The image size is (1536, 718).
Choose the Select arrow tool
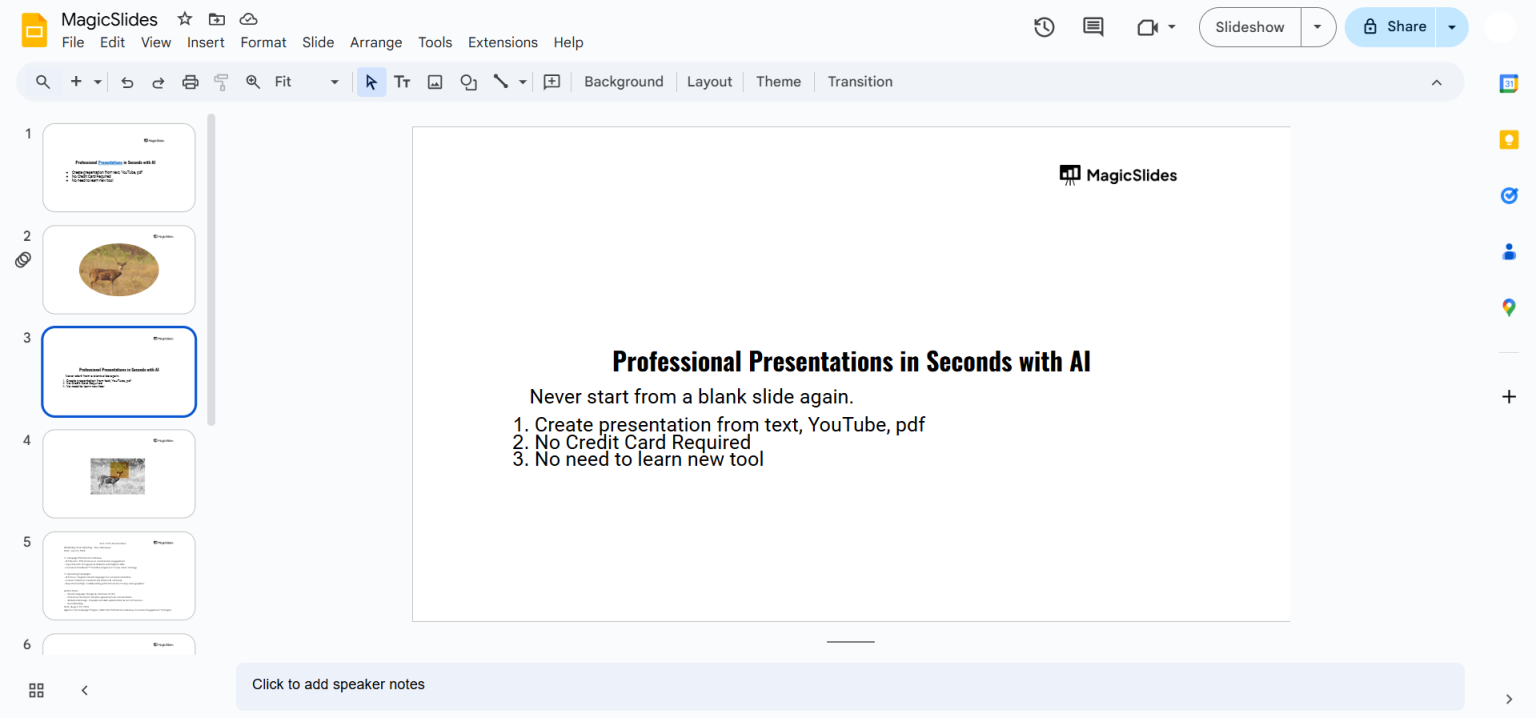371,82
